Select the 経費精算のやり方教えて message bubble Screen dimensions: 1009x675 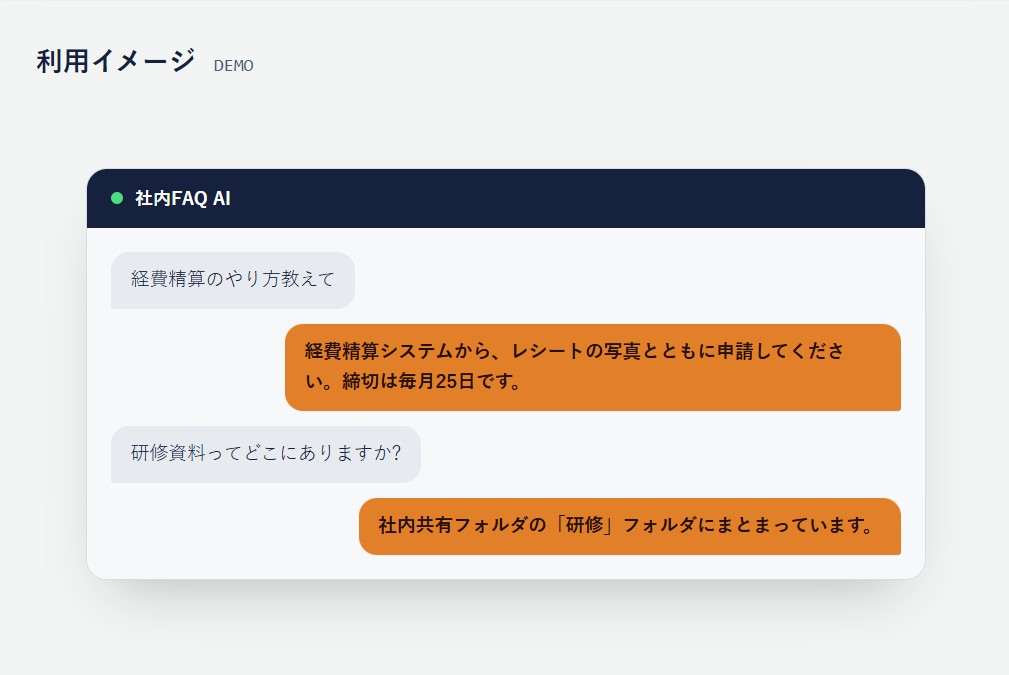[x=233, y=280]
